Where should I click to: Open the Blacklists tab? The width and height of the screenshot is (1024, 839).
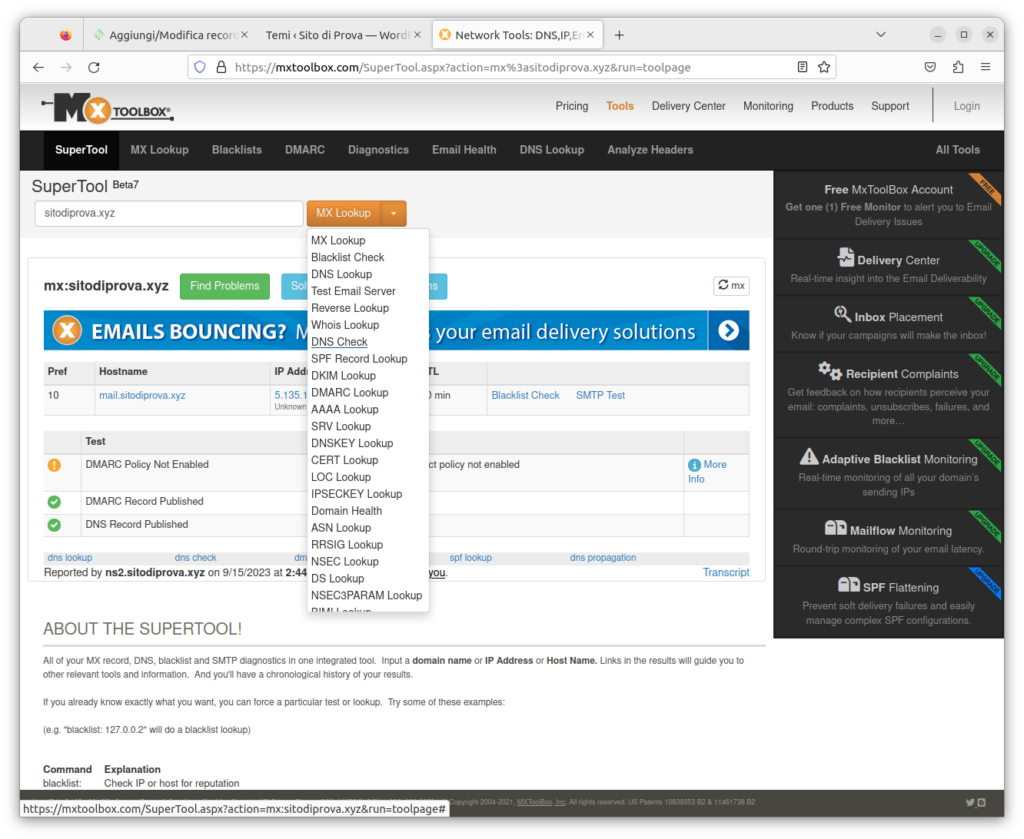tap(236, 150)
